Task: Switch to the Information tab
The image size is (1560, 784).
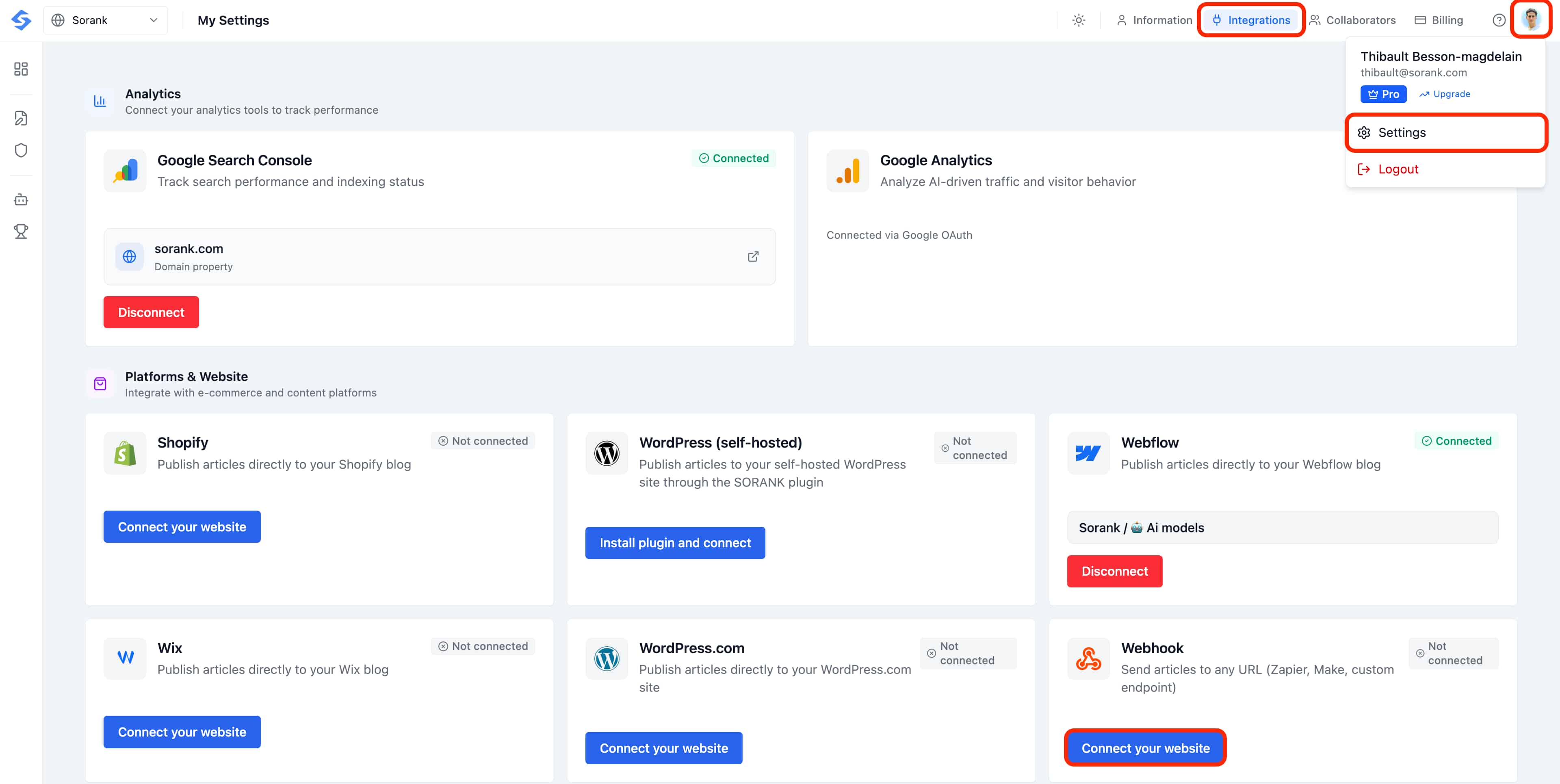Action: (x=1154, y=20)
